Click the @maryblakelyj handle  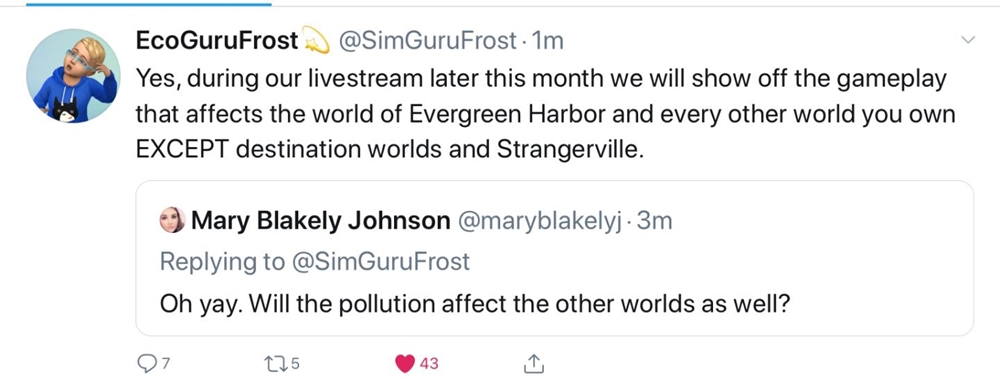point(539,221)
